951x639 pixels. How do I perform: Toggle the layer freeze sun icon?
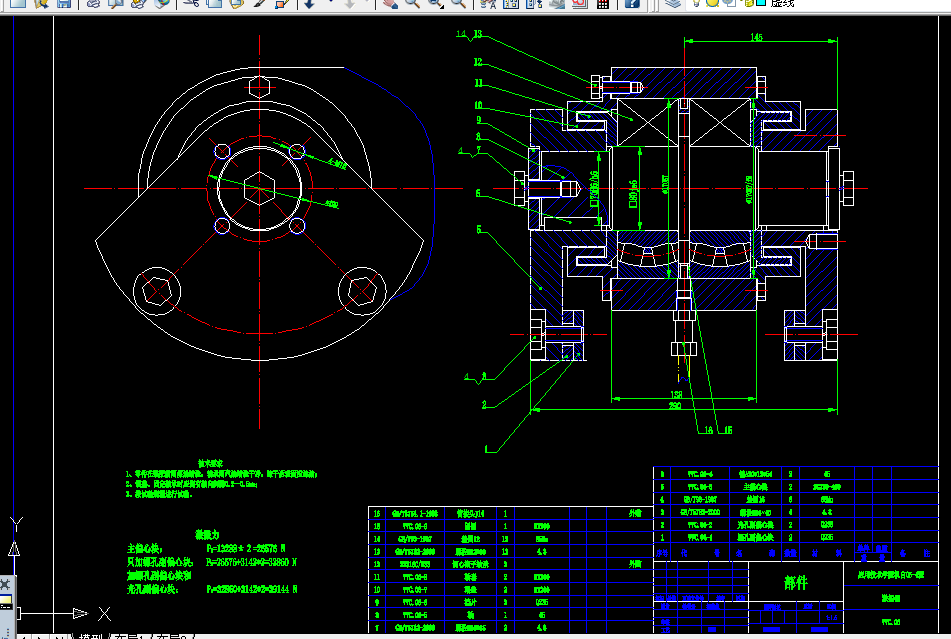pos(713,3)
